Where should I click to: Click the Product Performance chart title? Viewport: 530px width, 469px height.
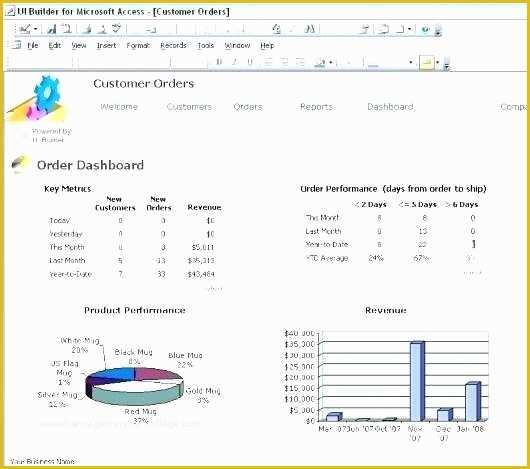point(135,310)
